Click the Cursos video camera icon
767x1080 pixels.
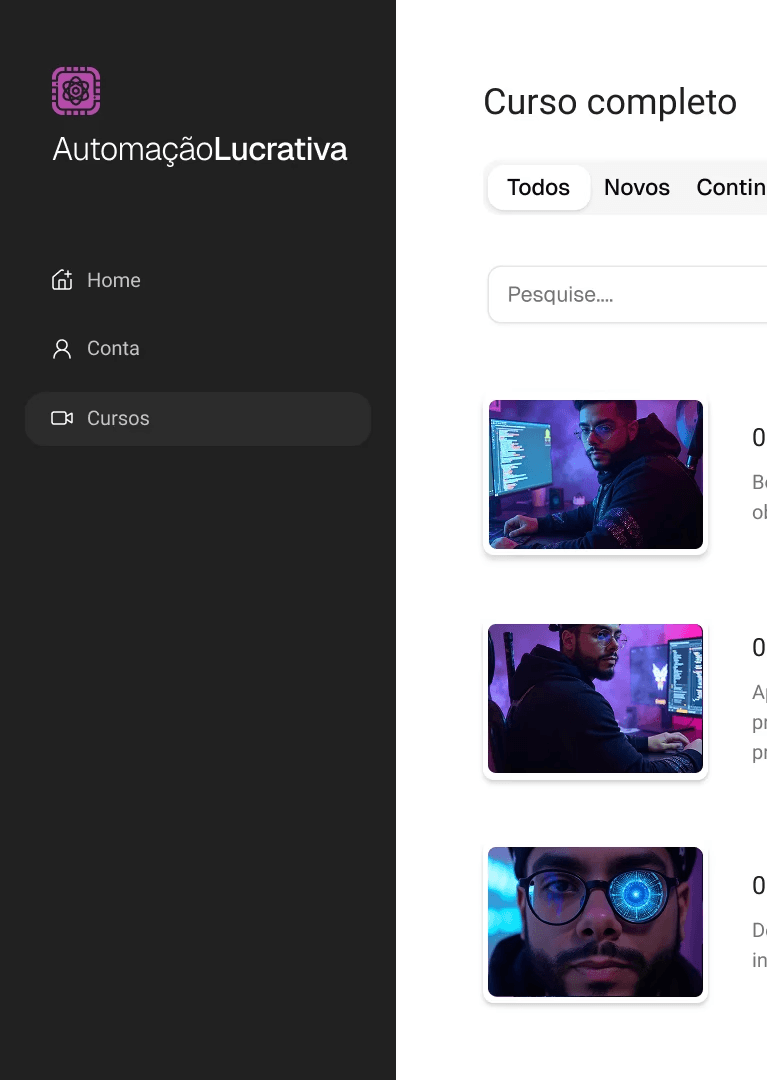click(62, 418)
